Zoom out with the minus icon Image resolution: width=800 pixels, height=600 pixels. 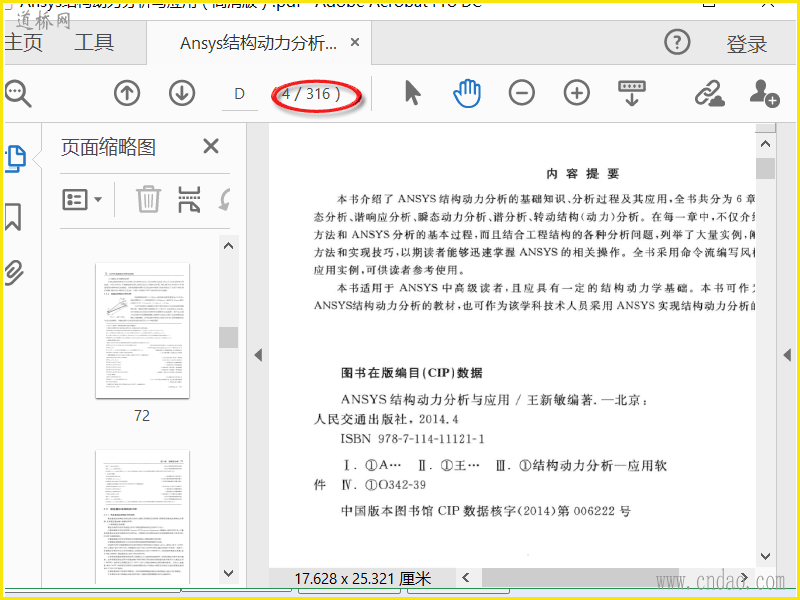tap(521, 93)
